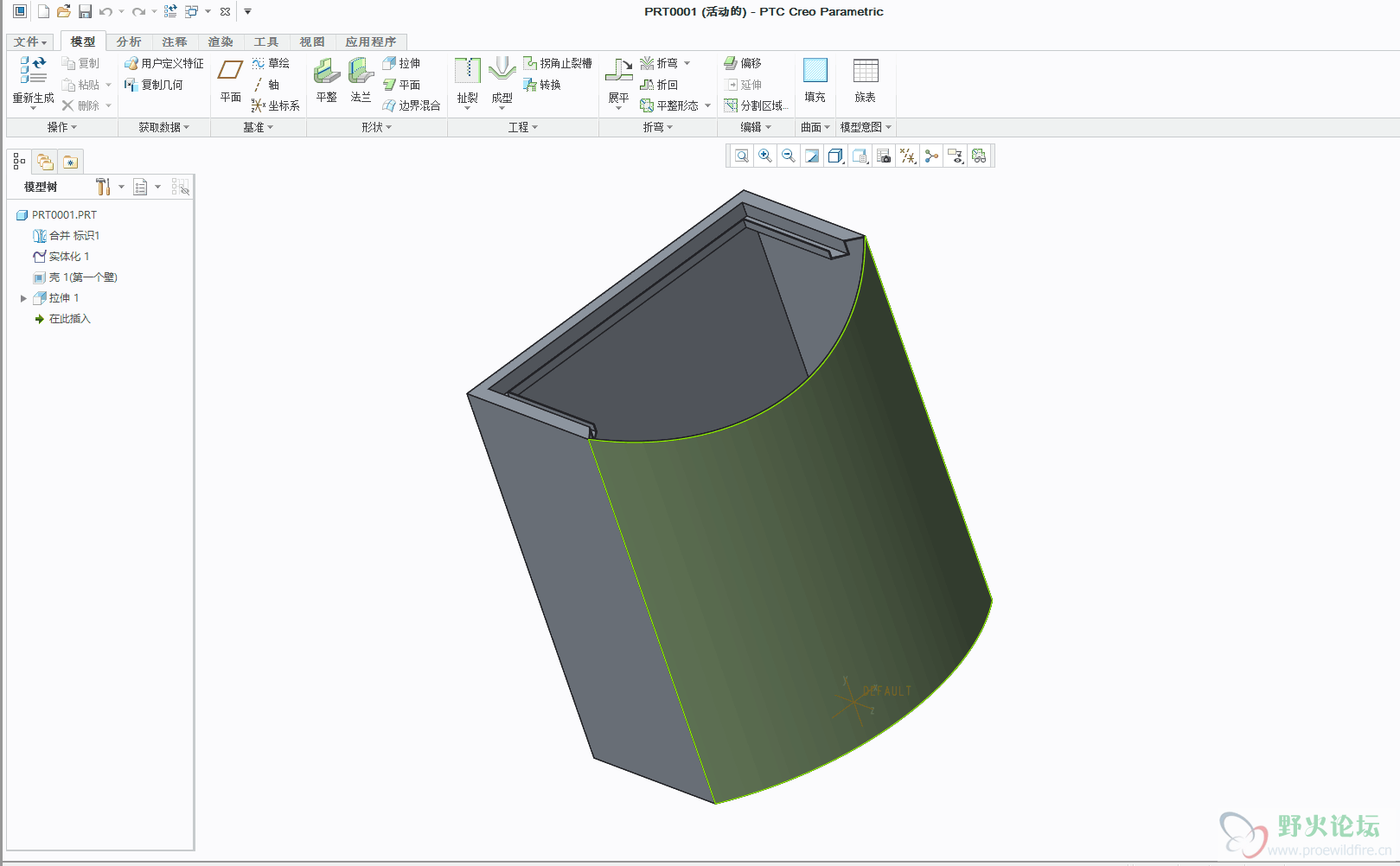Viewport: 1400px width, 866px height.
Task: Click the 展平 unbend button
Action: tap(618, 83)
